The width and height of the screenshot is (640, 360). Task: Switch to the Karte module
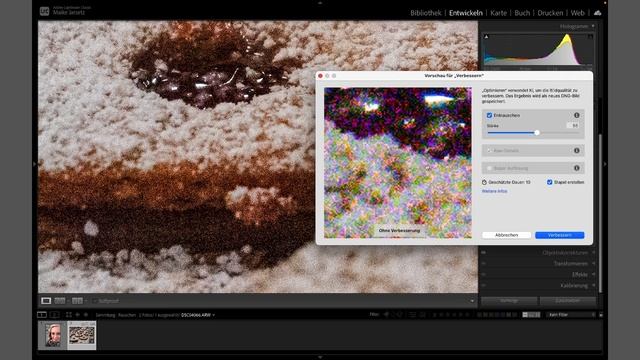pos(498,13)
